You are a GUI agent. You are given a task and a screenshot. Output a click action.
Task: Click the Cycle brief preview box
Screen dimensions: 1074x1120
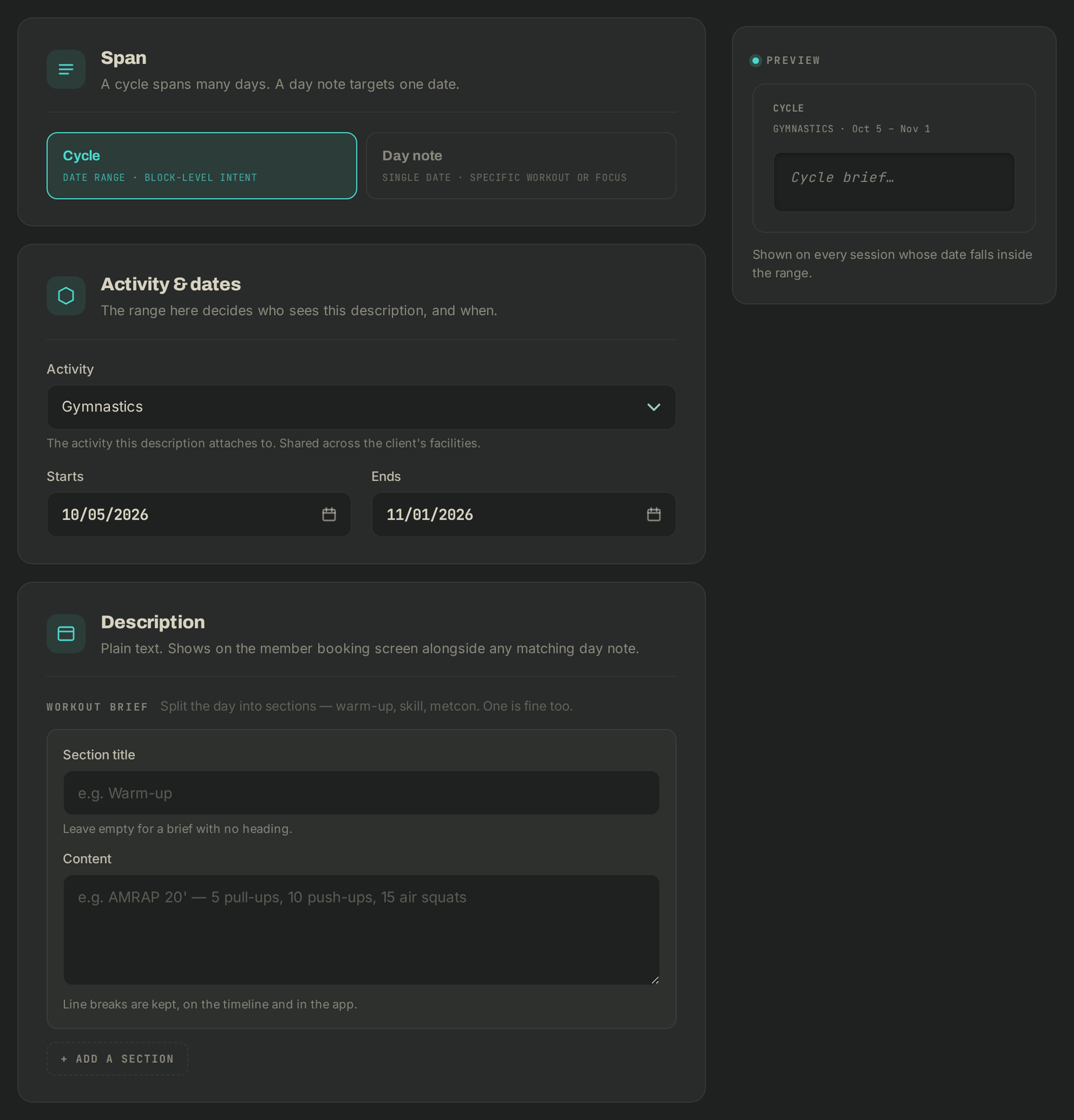pos(893,182)
